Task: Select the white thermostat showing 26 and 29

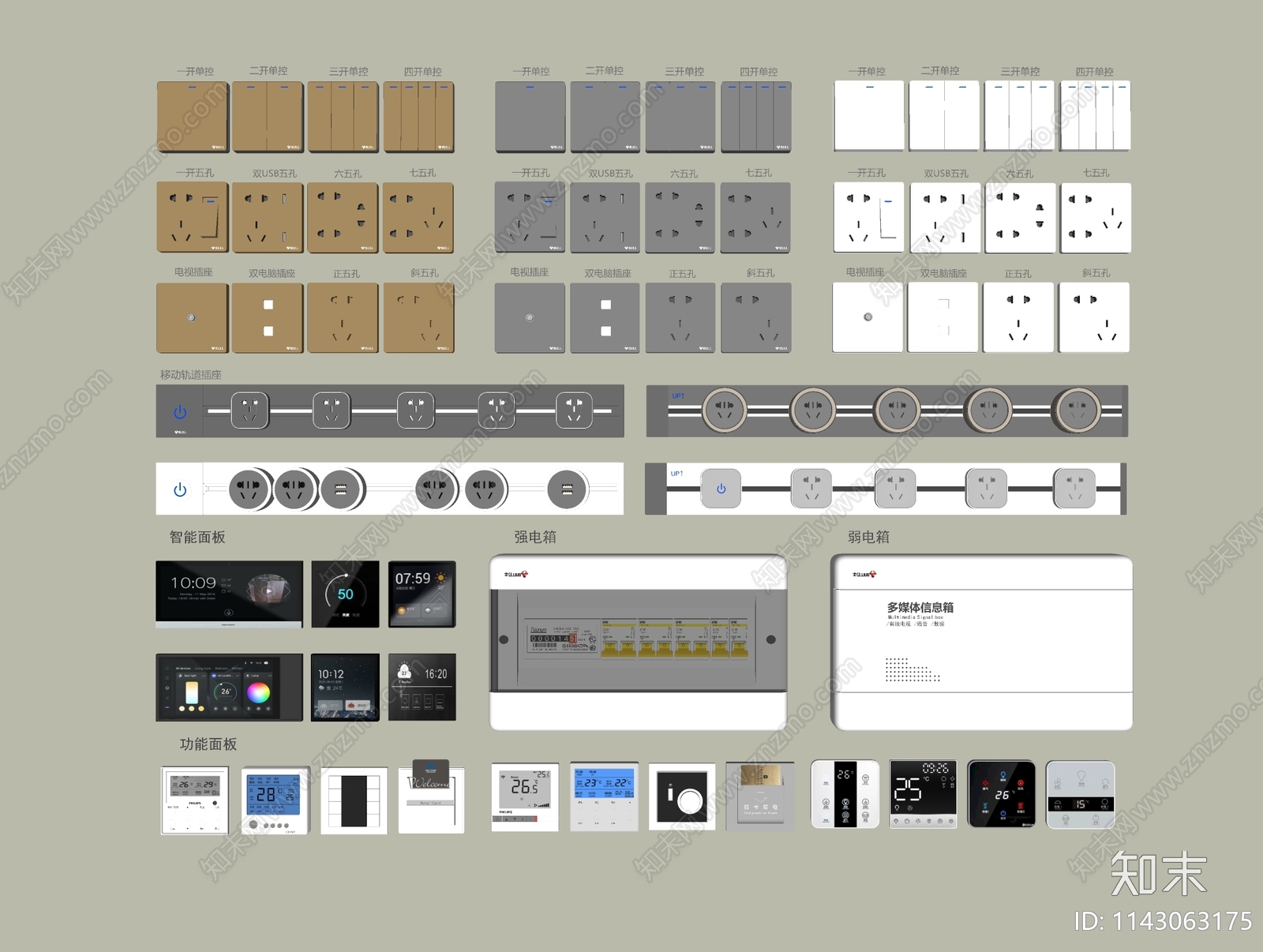Action: tap(195, 800)
